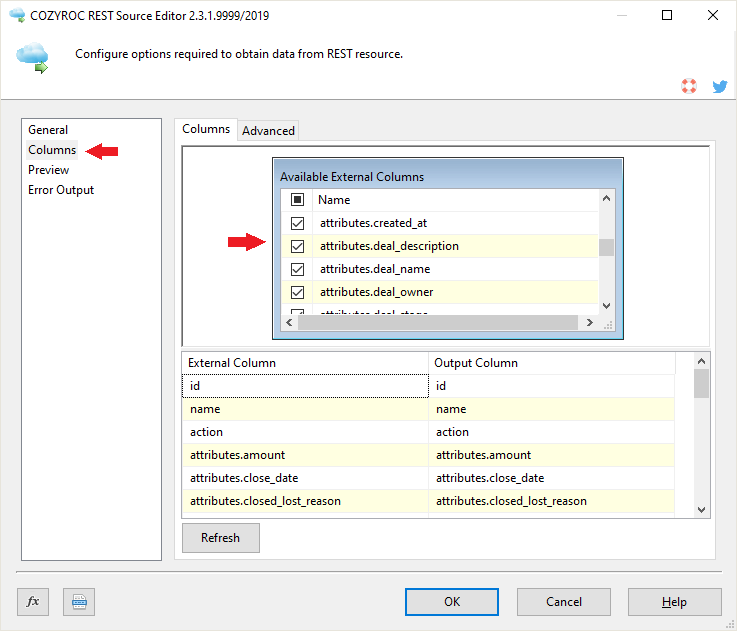Open the expression editor fx button
This screenshot has width=737, height=631.
point(33,601)
